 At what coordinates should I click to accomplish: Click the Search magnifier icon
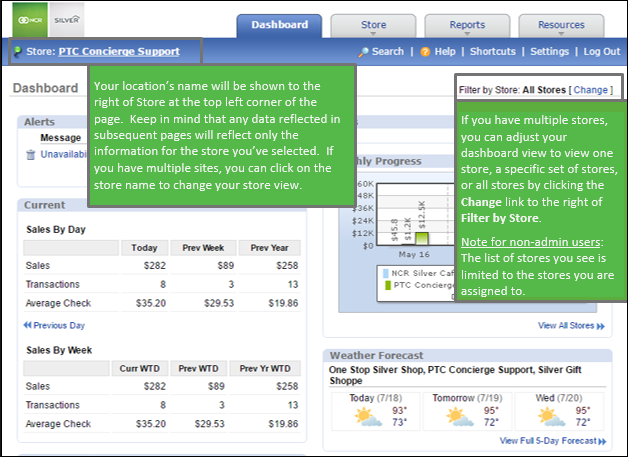(x=364, y=52)
